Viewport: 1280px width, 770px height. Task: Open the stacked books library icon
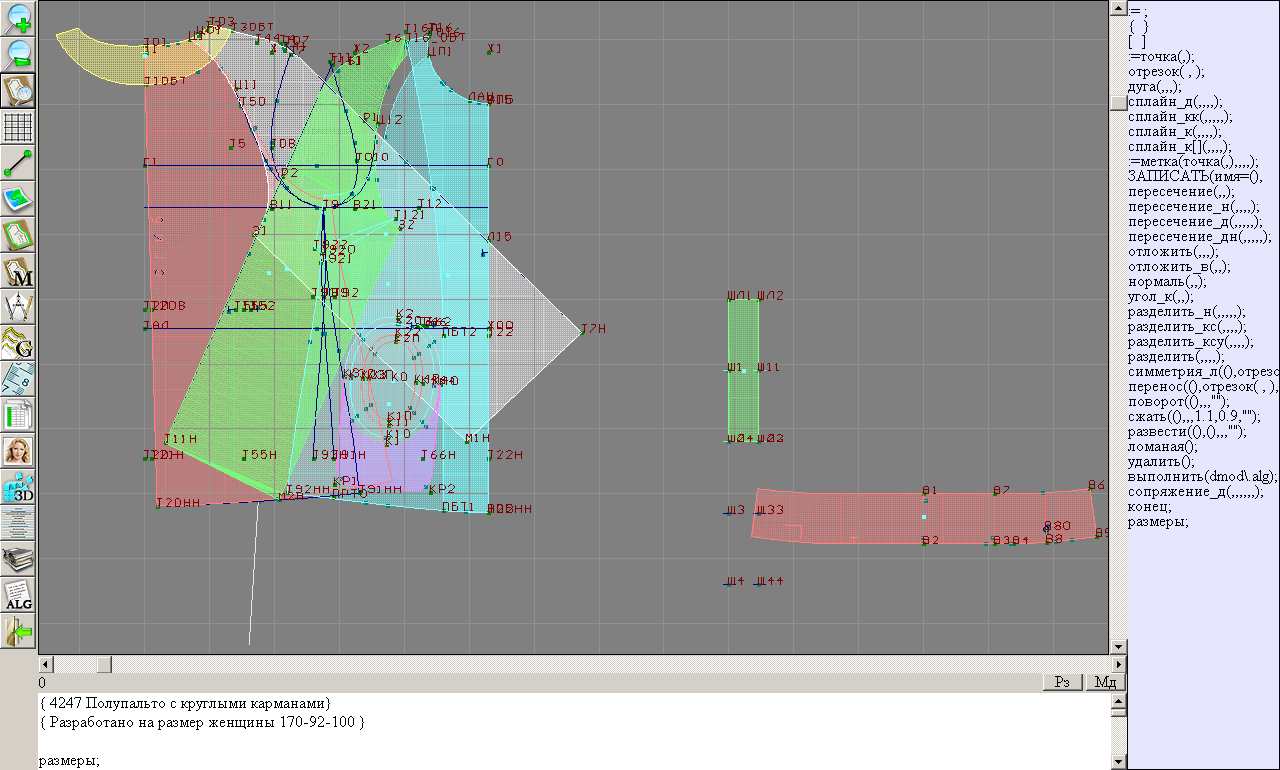(19, 559)
